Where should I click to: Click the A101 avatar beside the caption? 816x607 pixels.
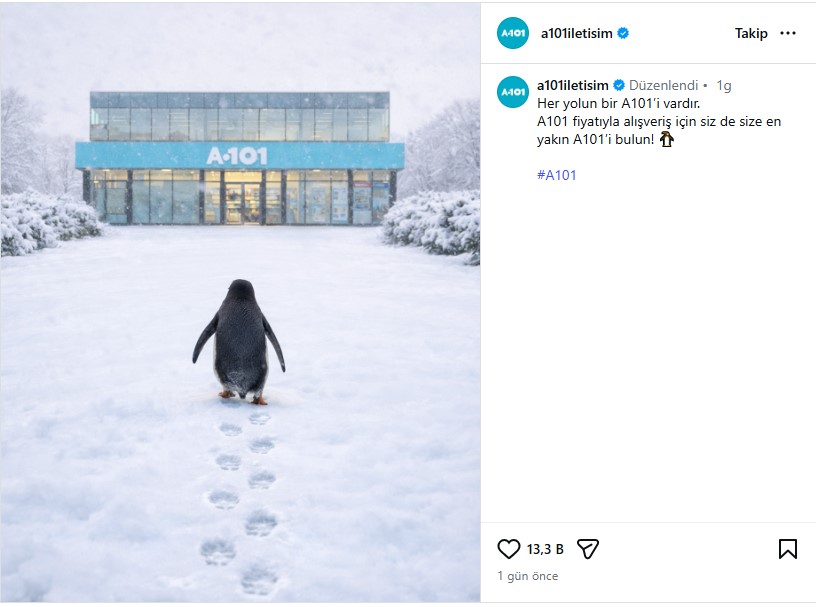coord(513,91)
